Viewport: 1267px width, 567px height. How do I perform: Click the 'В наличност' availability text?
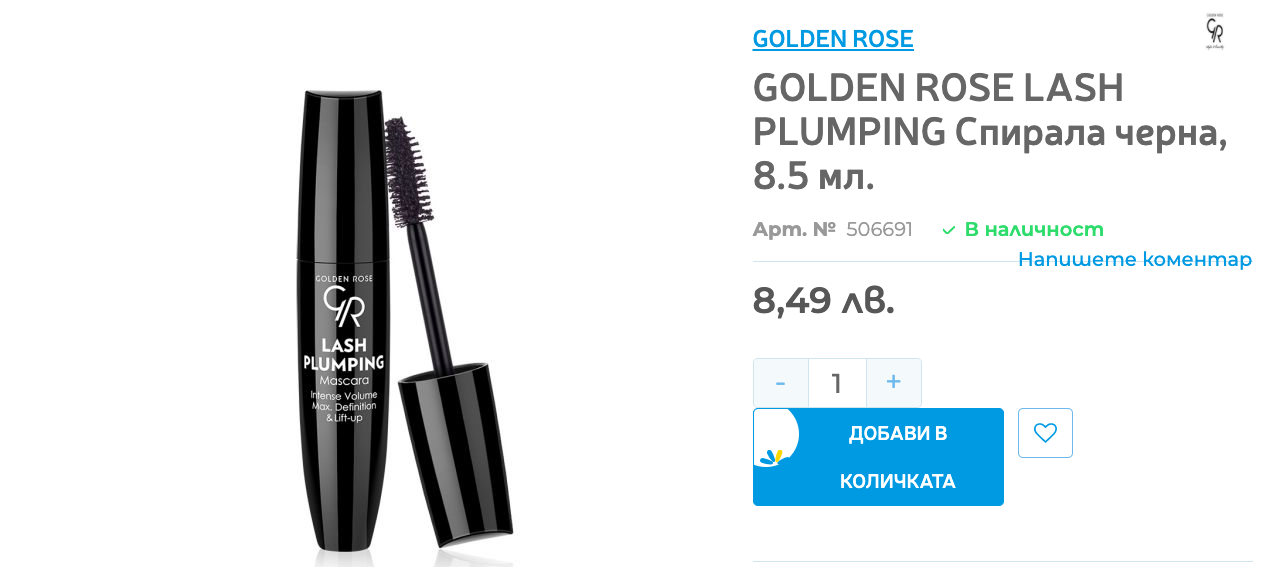[1034, 229]
